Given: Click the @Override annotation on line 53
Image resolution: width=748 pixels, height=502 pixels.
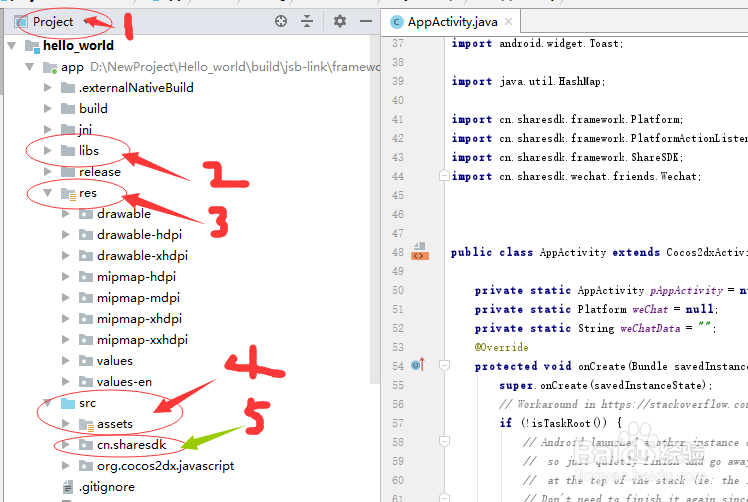Looking at the screenshot, I should click(501, 347).
